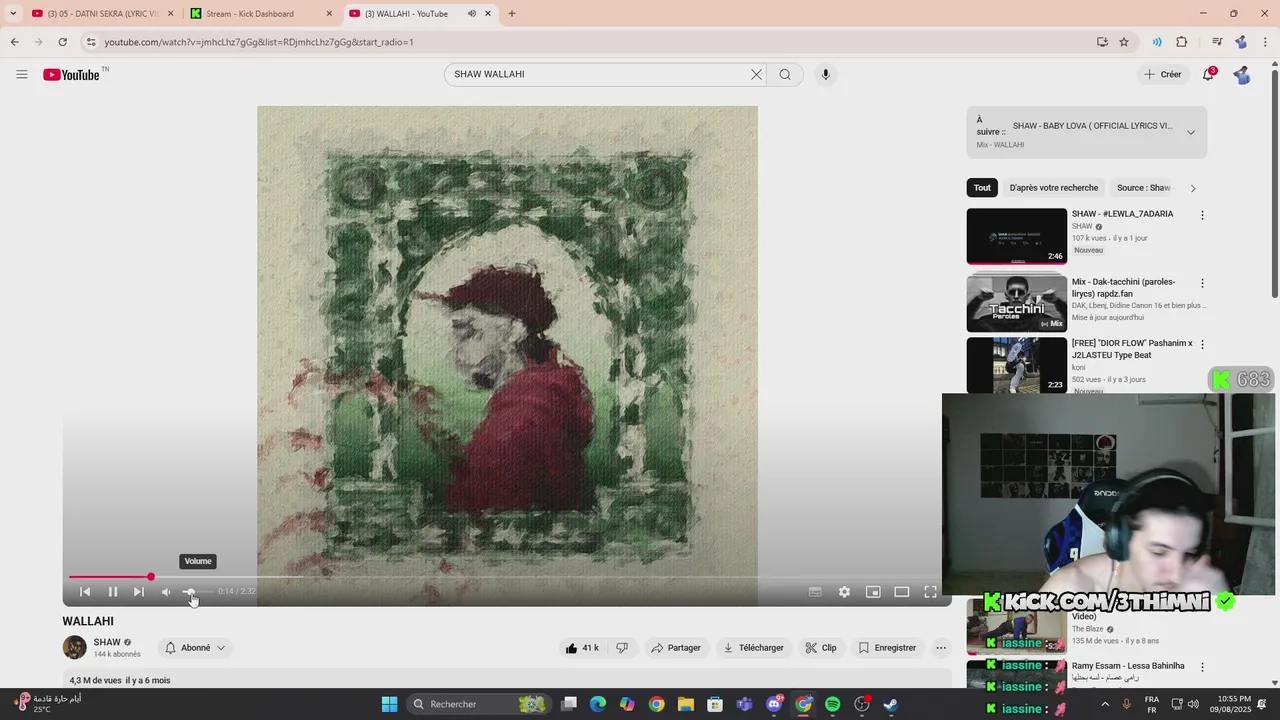Start voice search with the microphone
The width and height of the screenshot is (1280, 720).
[x=825, y=74]
